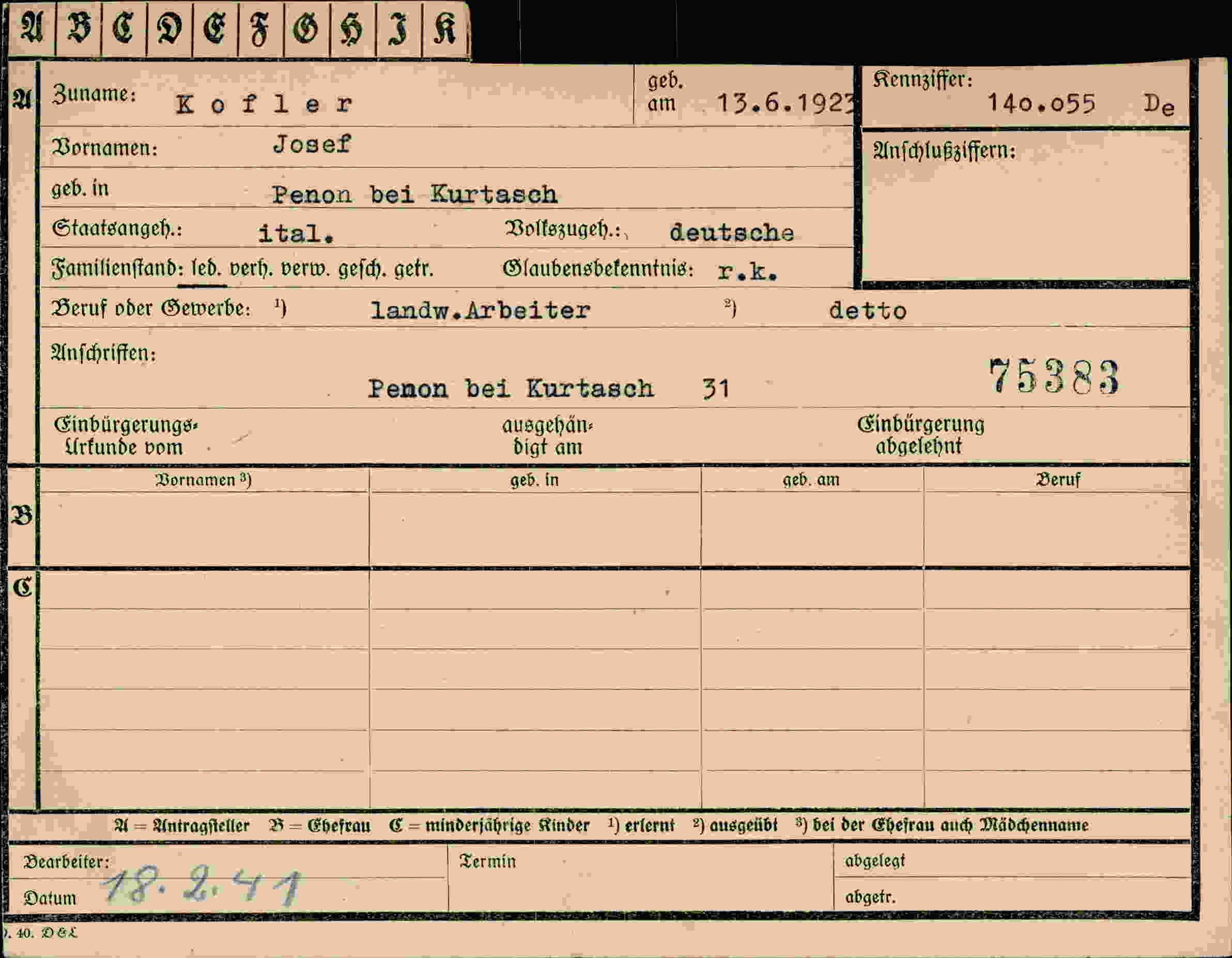
Task: Click the 'Anschriften:' label
Action: click(x=104, y=353)
